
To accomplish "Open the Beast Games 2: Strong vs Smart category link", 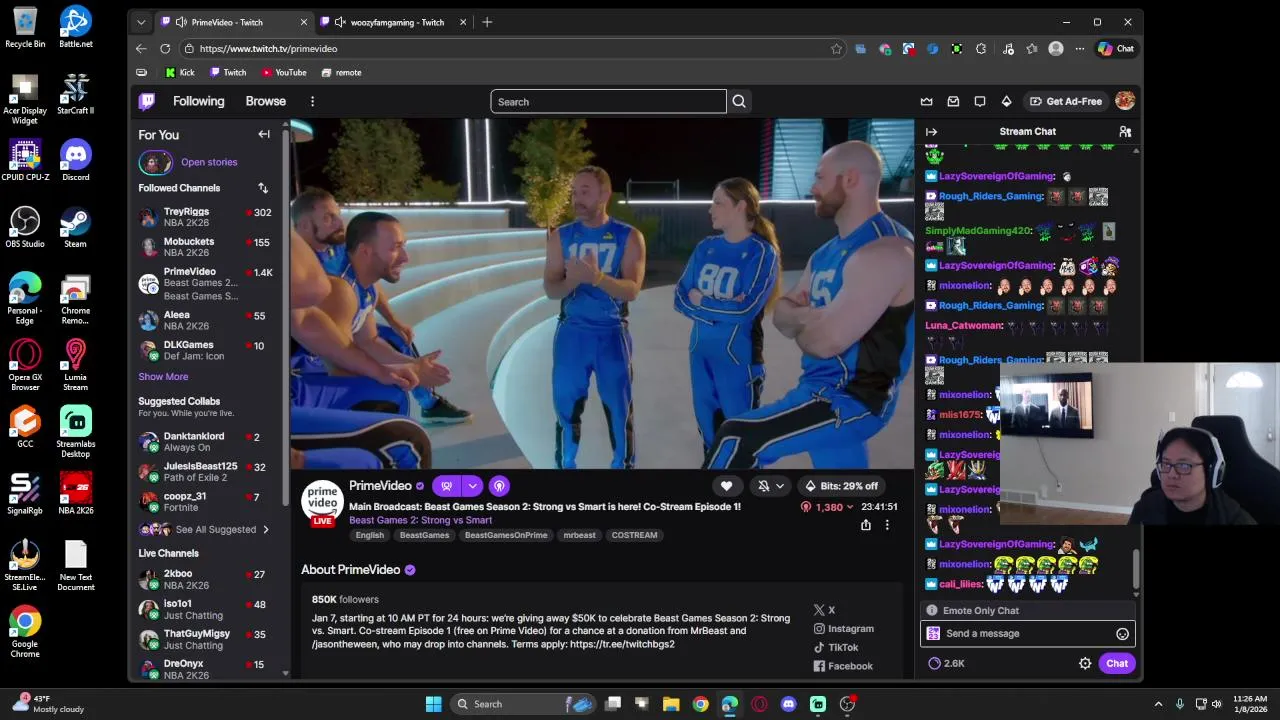I will click(420, 520).
